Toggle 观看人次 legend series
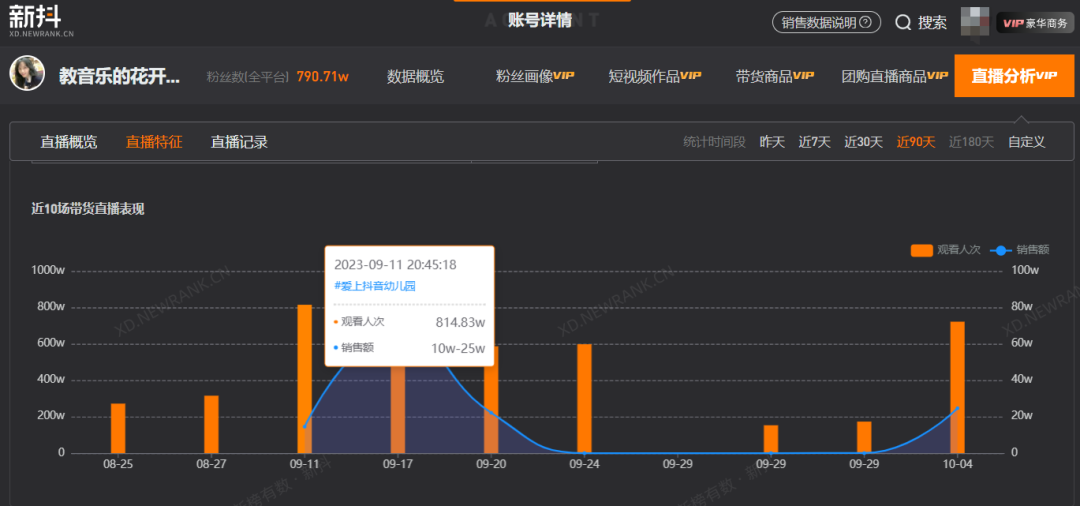This screenshot has width=1080, height=506. click(944, 250)
